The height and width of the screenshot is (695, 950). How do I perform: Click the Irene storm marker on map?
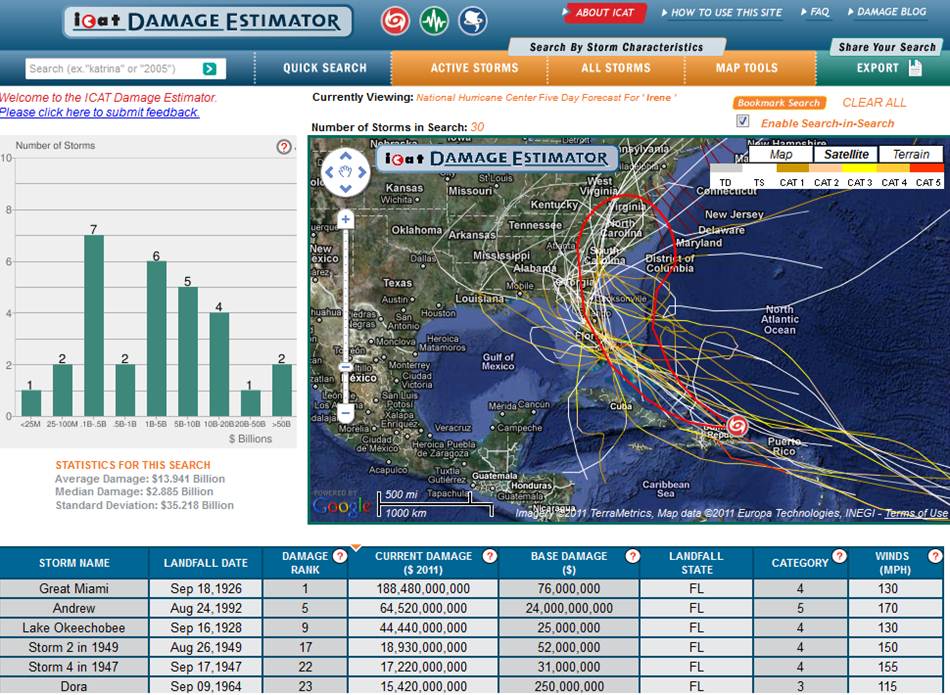[x=737, y=425]
